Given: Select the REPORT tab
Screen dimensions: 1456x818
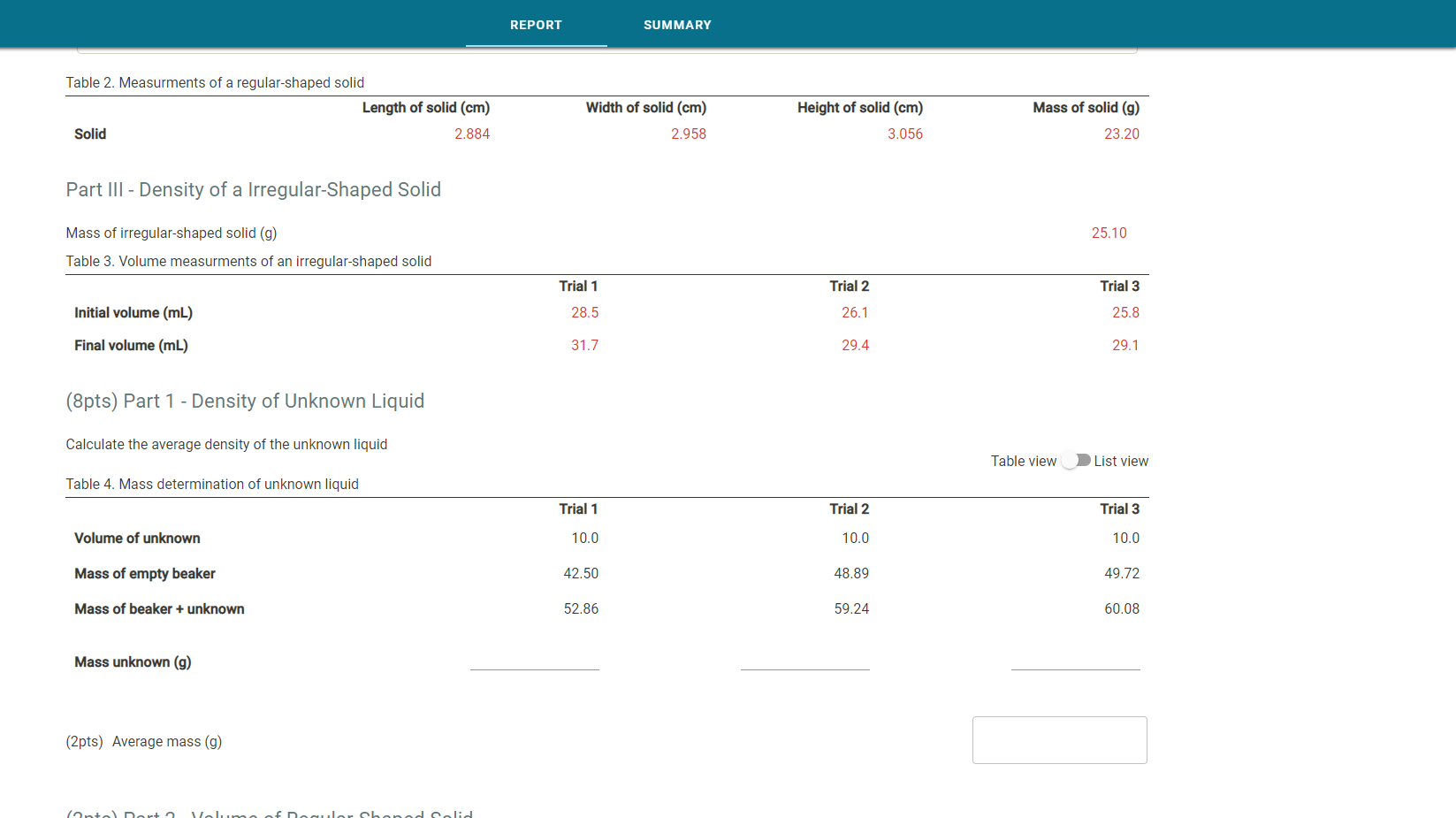Looking at the screenshot, I should pyautogui.click(x=536, y=25).
